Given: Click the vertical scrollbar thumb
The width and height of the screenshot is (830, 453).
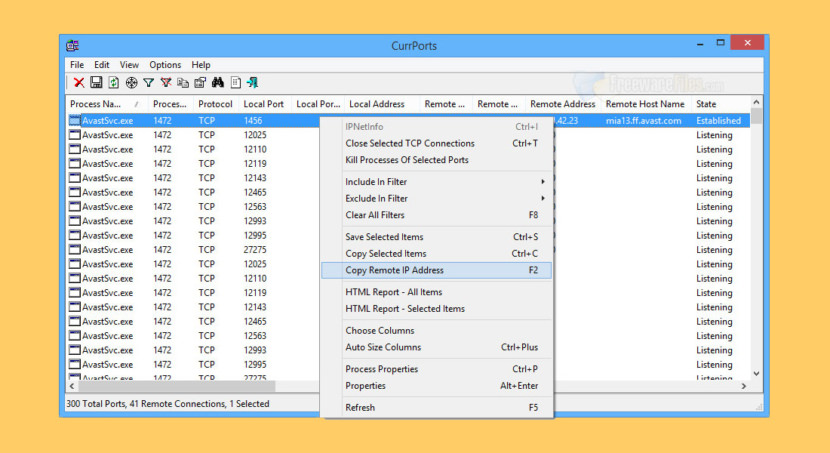Looking at the screenshot, I should 756,116.
